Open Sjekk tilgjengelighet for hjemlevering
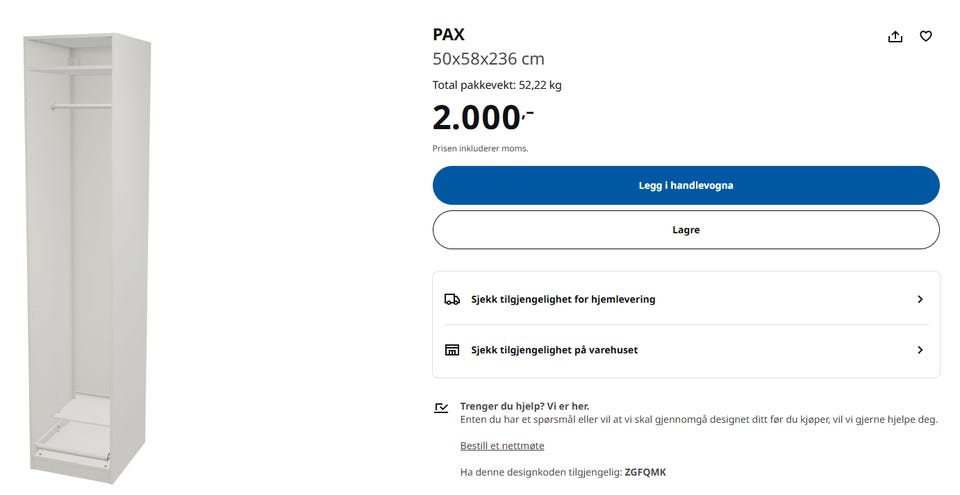 point(563,299)
